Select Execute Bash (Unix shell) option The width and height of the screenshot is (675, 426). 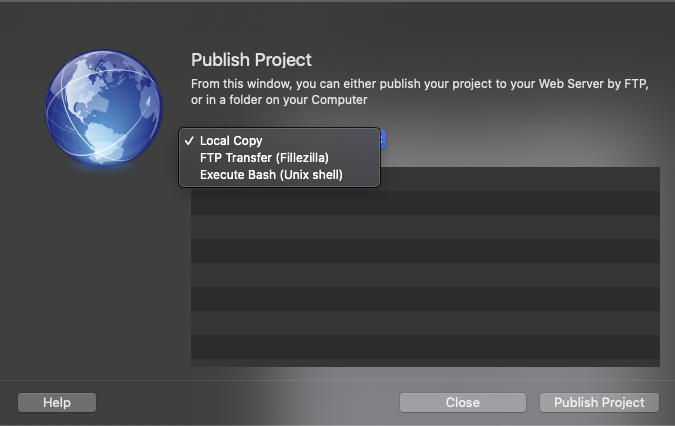[x=271, y=175]
